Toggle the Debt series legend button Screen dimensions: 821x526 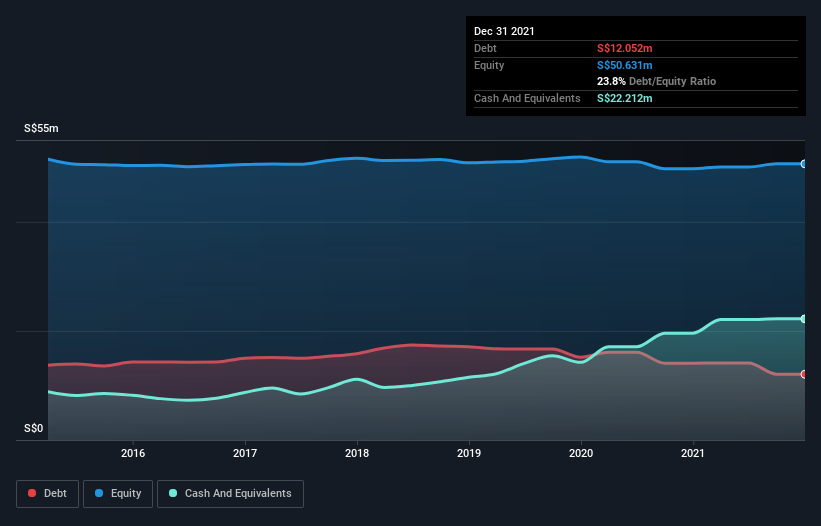(x=48, y=494)
